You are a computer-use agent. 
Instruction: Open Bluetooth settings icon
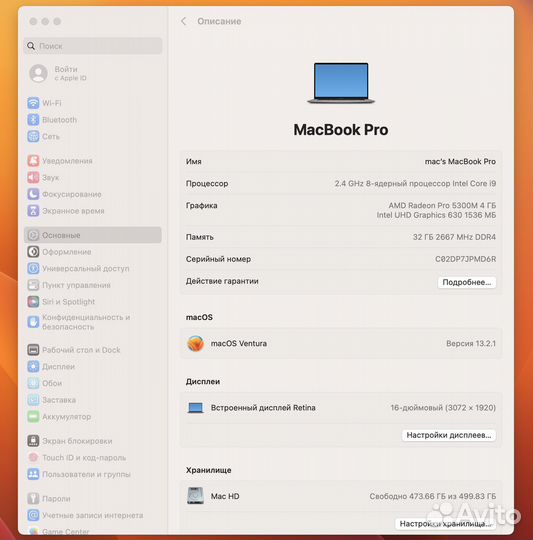point(33,120)
